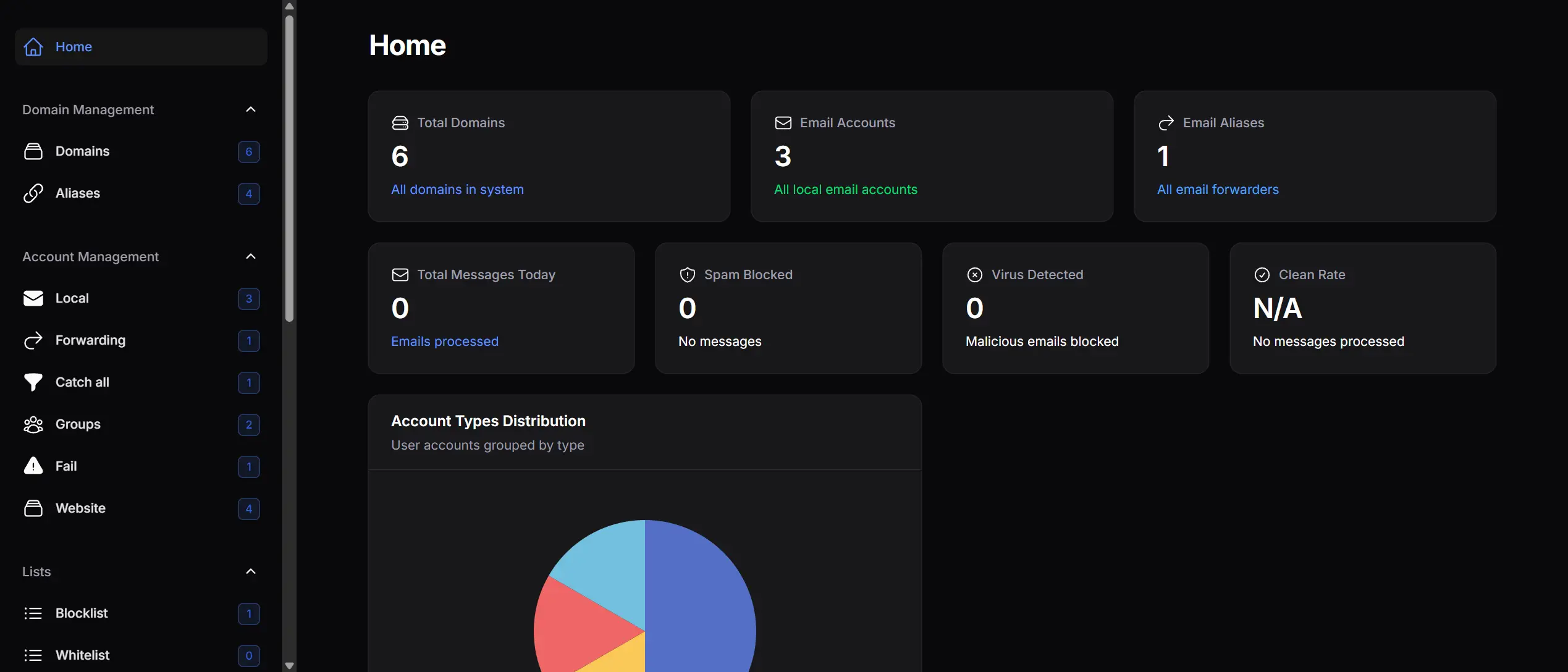Click the Clean Rate checkmark icon
1568x672 pixels.
click(1262, 275)
